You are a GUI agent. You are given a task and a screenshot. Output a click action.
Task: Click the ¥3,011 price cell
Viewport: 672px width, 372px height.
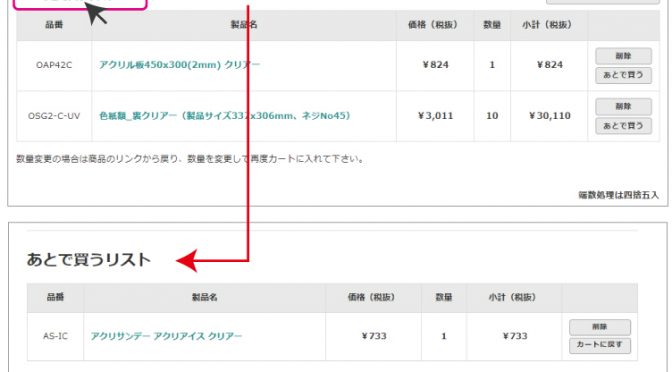click(435, 116)
